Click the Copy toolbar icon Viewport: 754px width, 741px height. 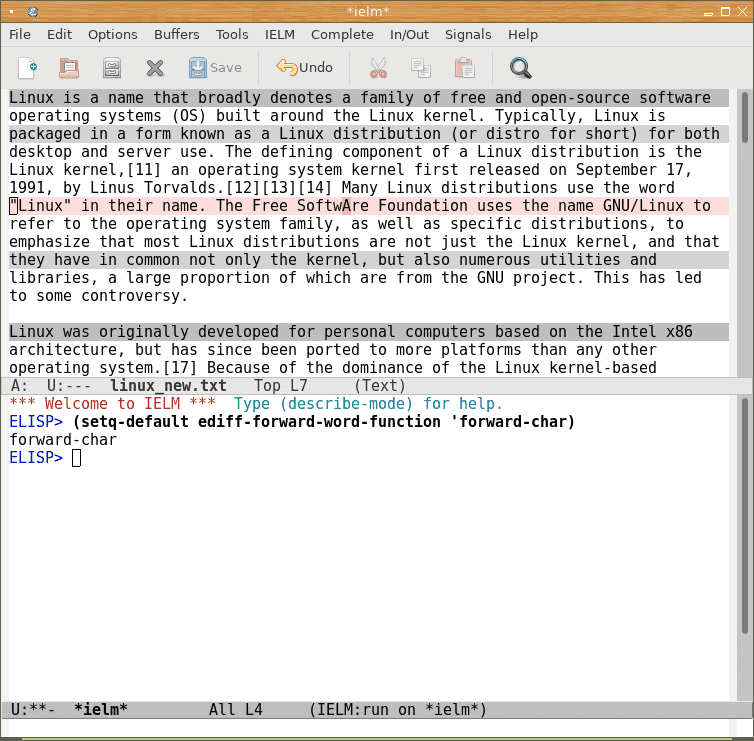tap(421, 68)
